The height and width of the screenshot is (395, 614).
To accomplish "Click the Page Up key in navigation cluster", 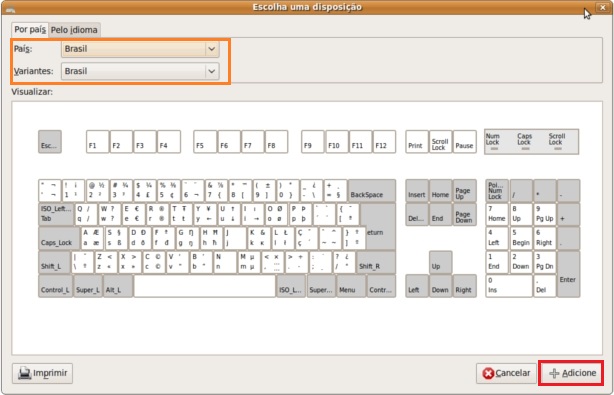I will pos(465,191).
